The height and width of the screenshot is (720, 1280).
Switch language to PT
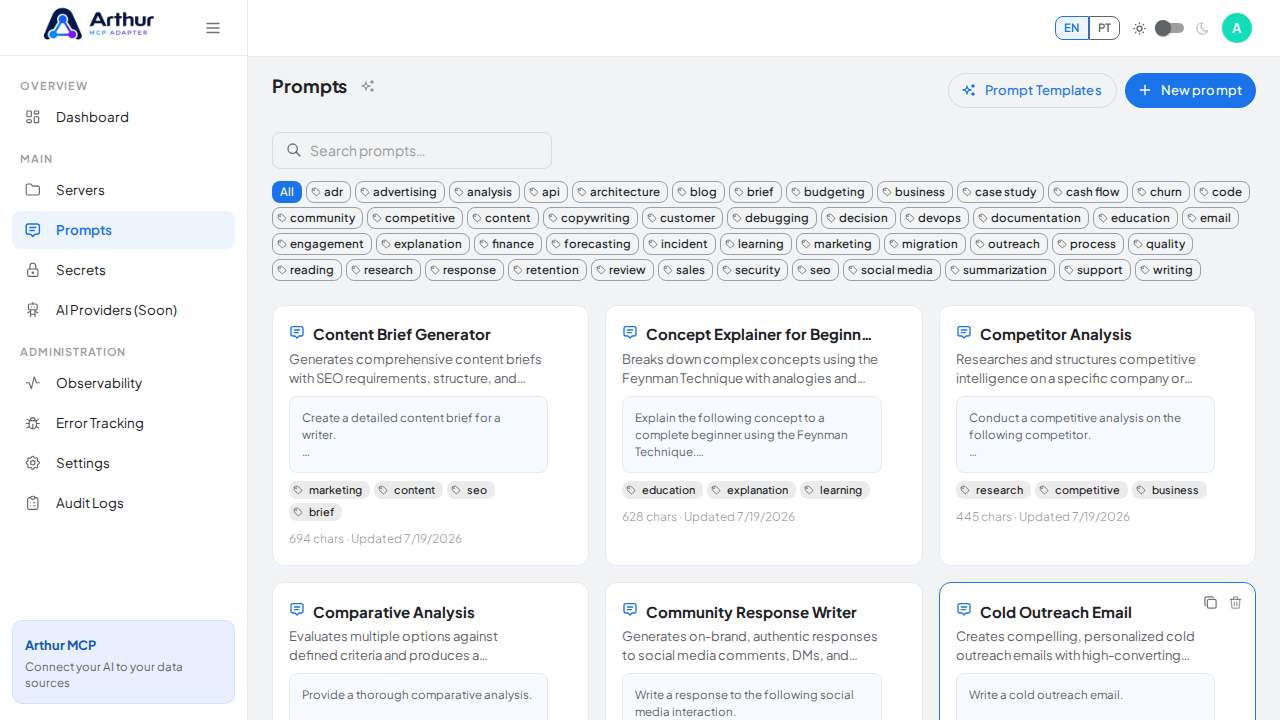(x=1104, y=28)
